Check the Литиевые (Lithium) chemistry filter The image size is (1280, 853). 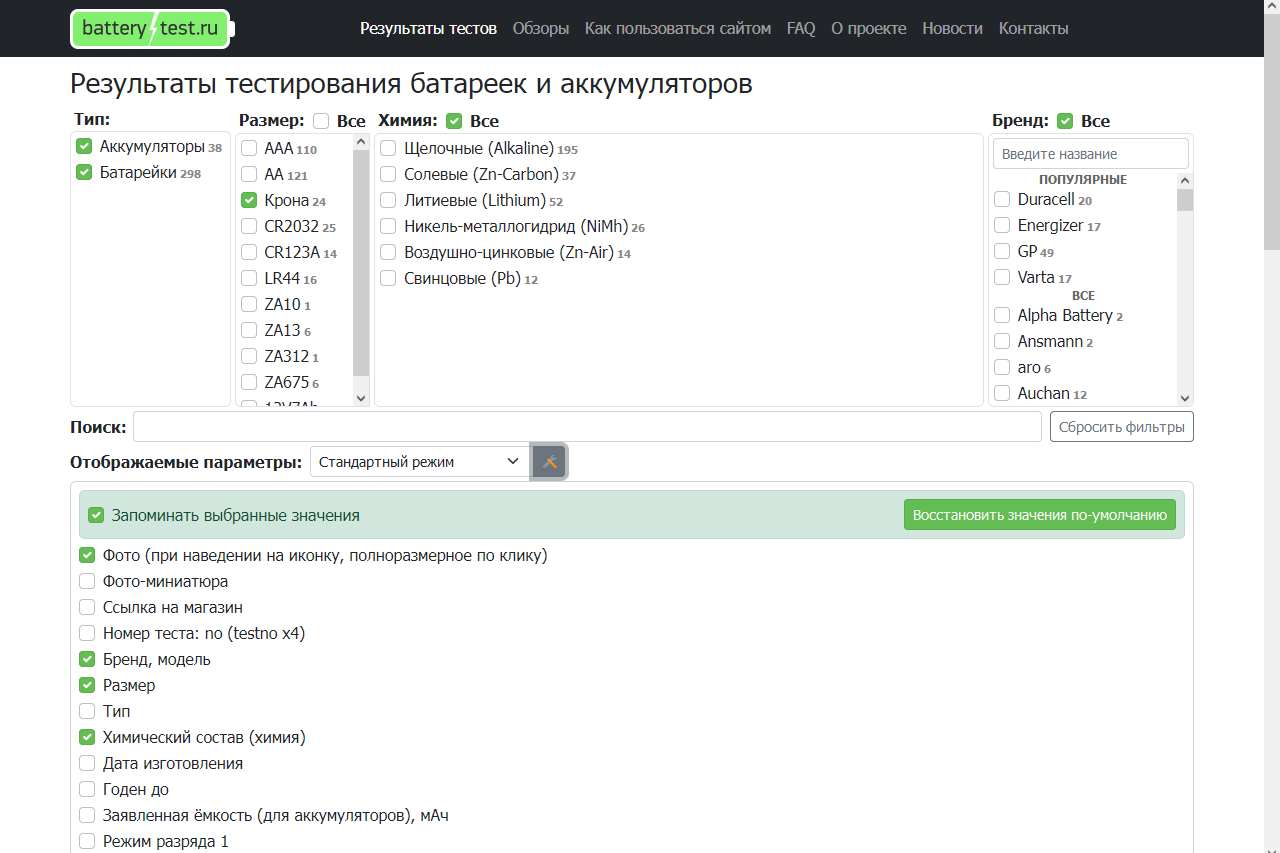[x=387, y=200]
